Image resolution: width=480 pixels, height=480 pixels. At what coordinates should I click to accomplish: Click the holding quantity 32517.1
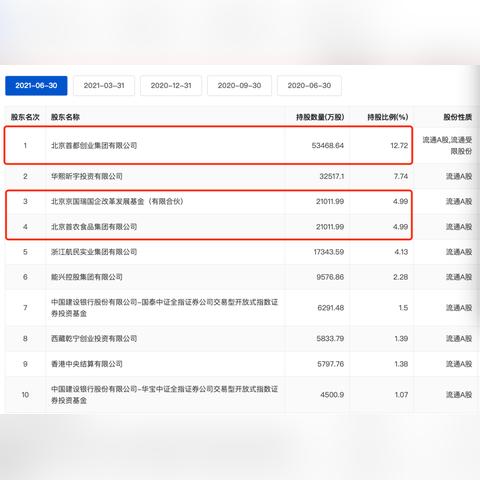332,176
